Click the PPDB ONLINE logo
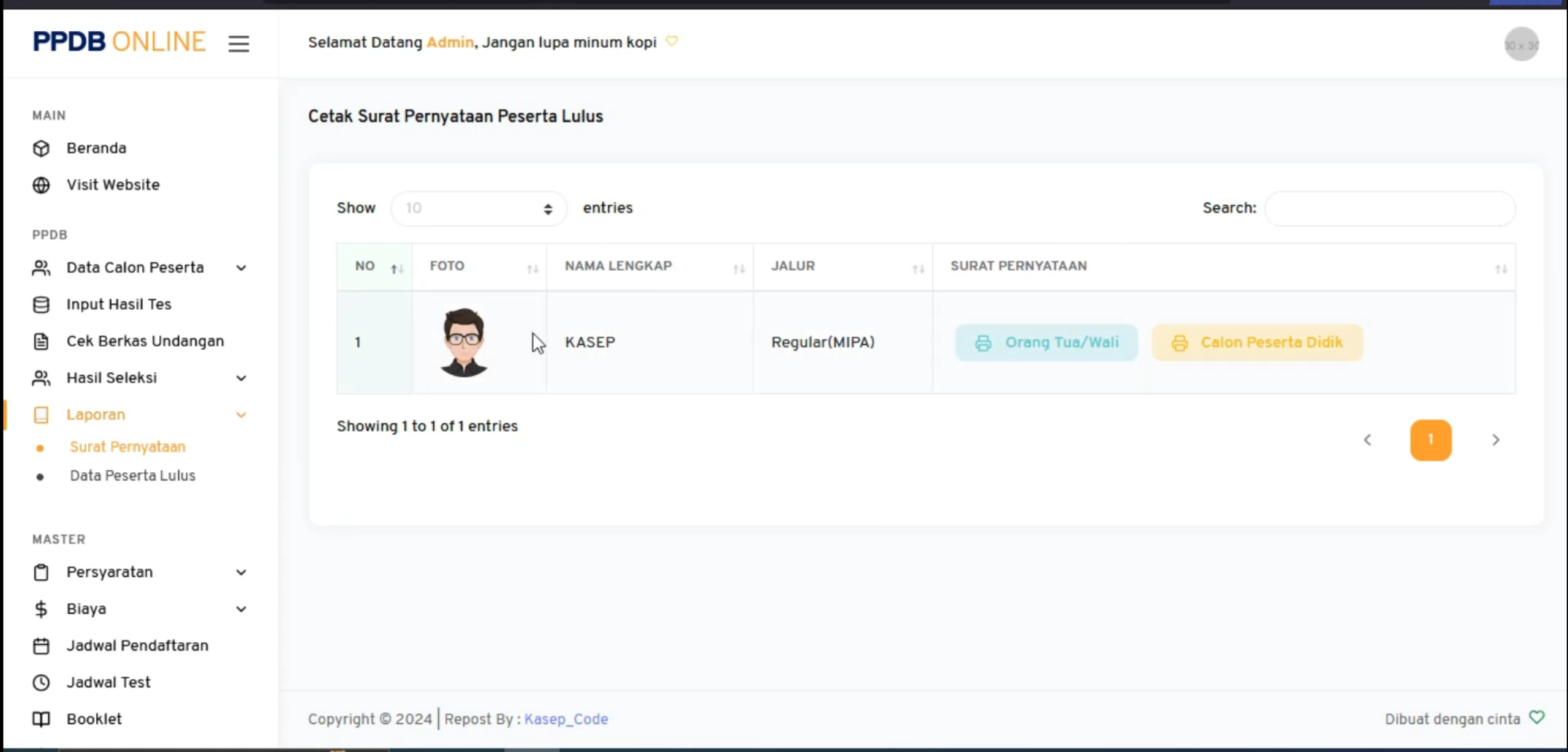The image size is (1568, 752). 119,42
